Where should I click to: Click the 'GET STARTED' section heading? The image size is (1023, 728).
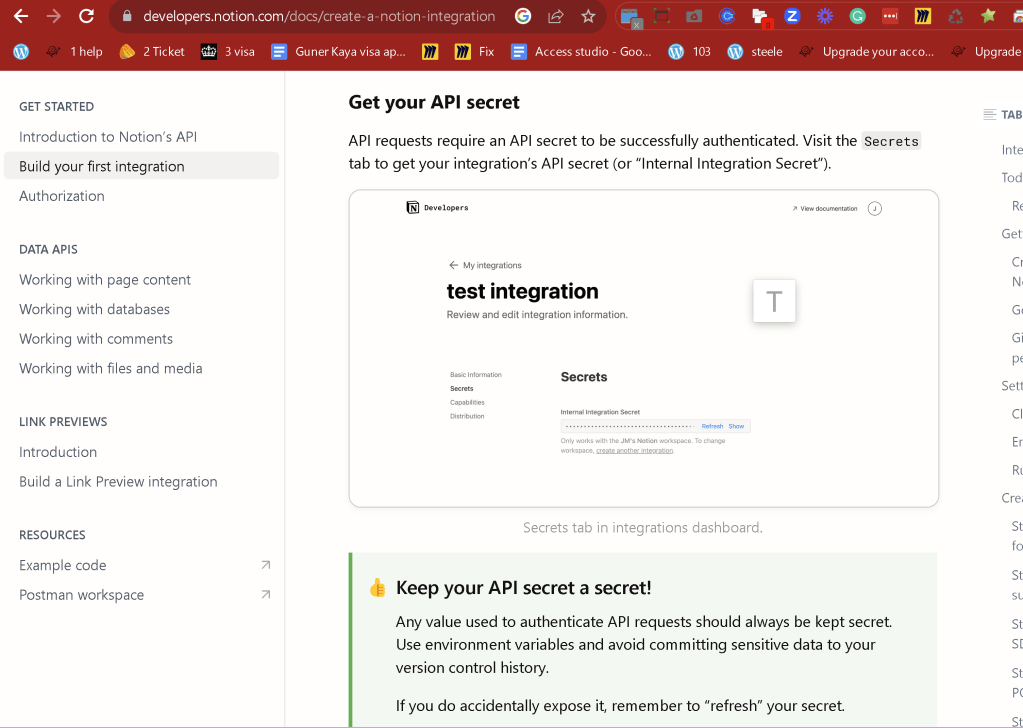[56, 107]
